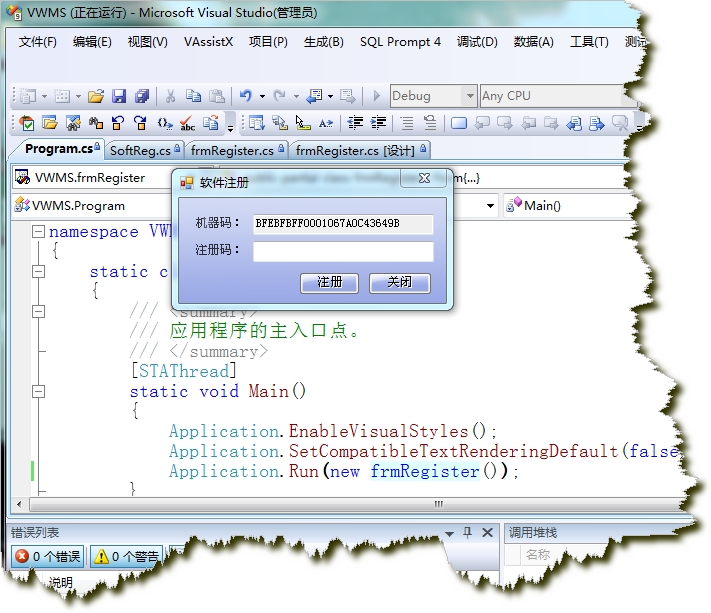Click the 注册码 input field
This screenshot has width=711, height=613.
point(343,251)
